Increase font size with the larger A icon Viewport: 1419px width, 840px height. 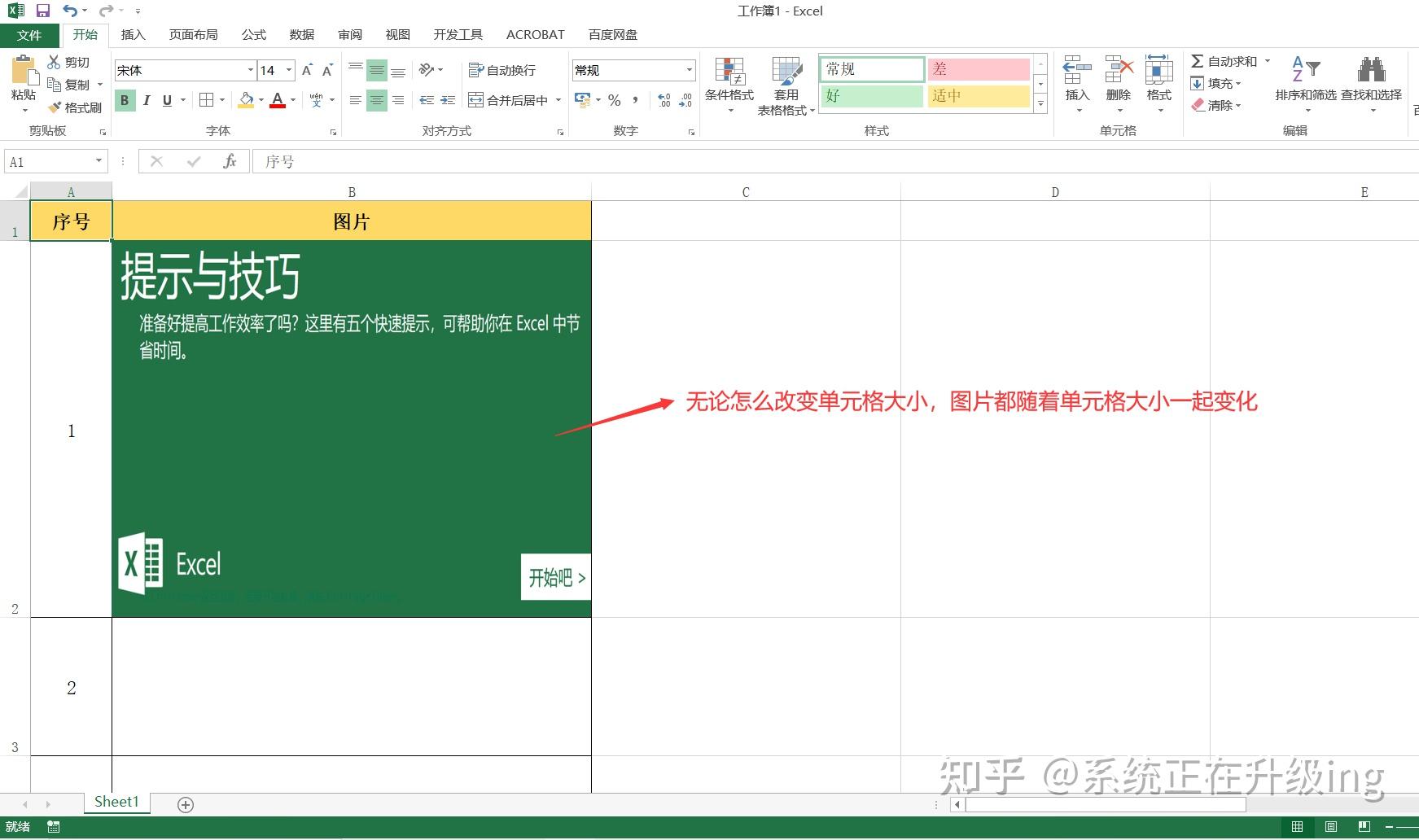click(307, 70)
